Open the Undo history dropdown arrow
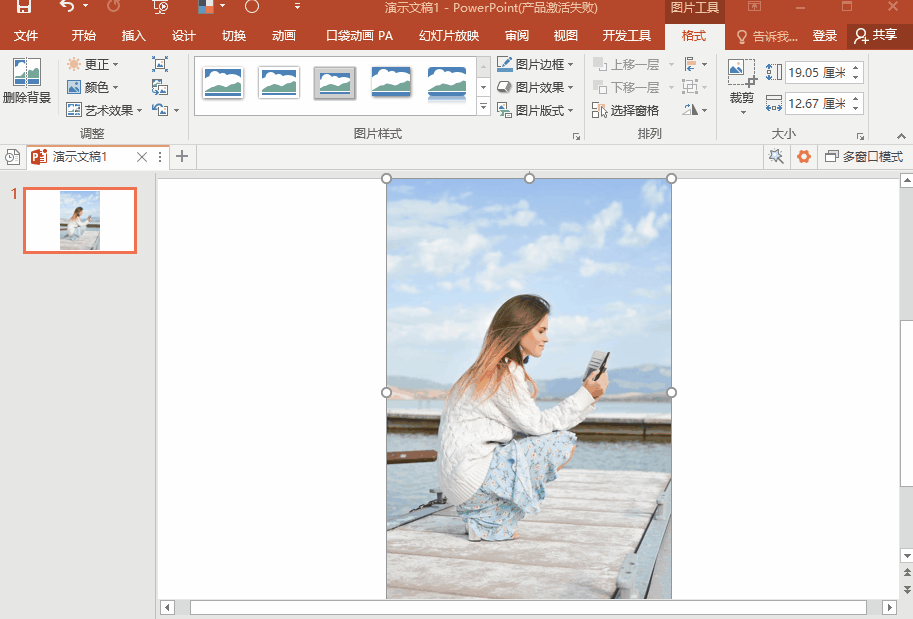 tap(86, 6)
